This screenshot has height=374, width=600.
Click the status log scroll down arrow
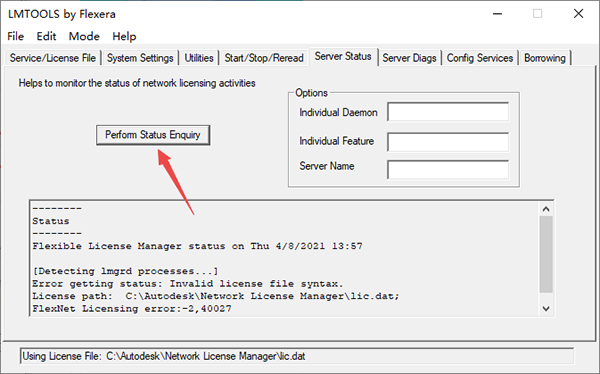[546, 308]
